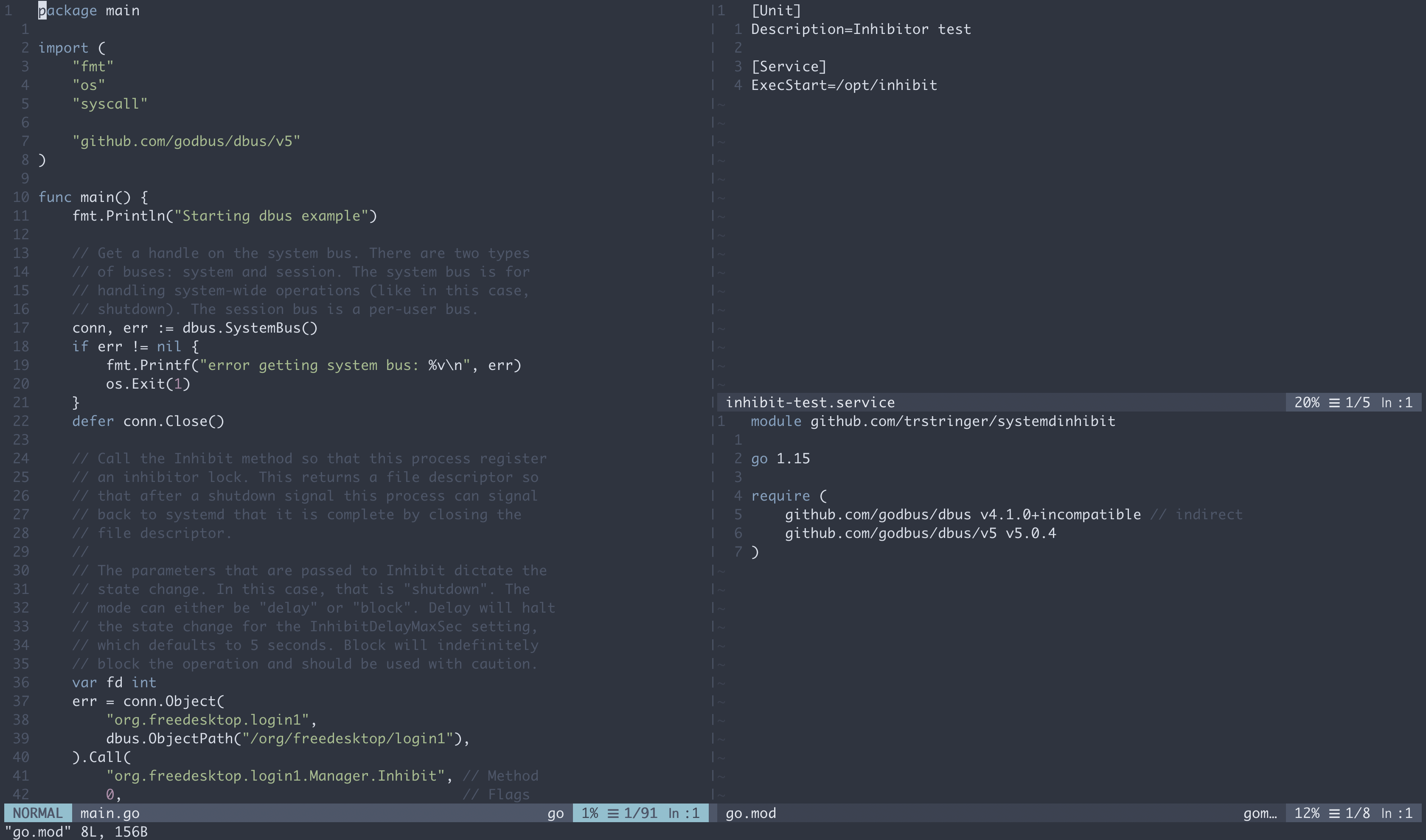Click import path github.com/godbus/dbus/v5

click(x=188, y=141)
